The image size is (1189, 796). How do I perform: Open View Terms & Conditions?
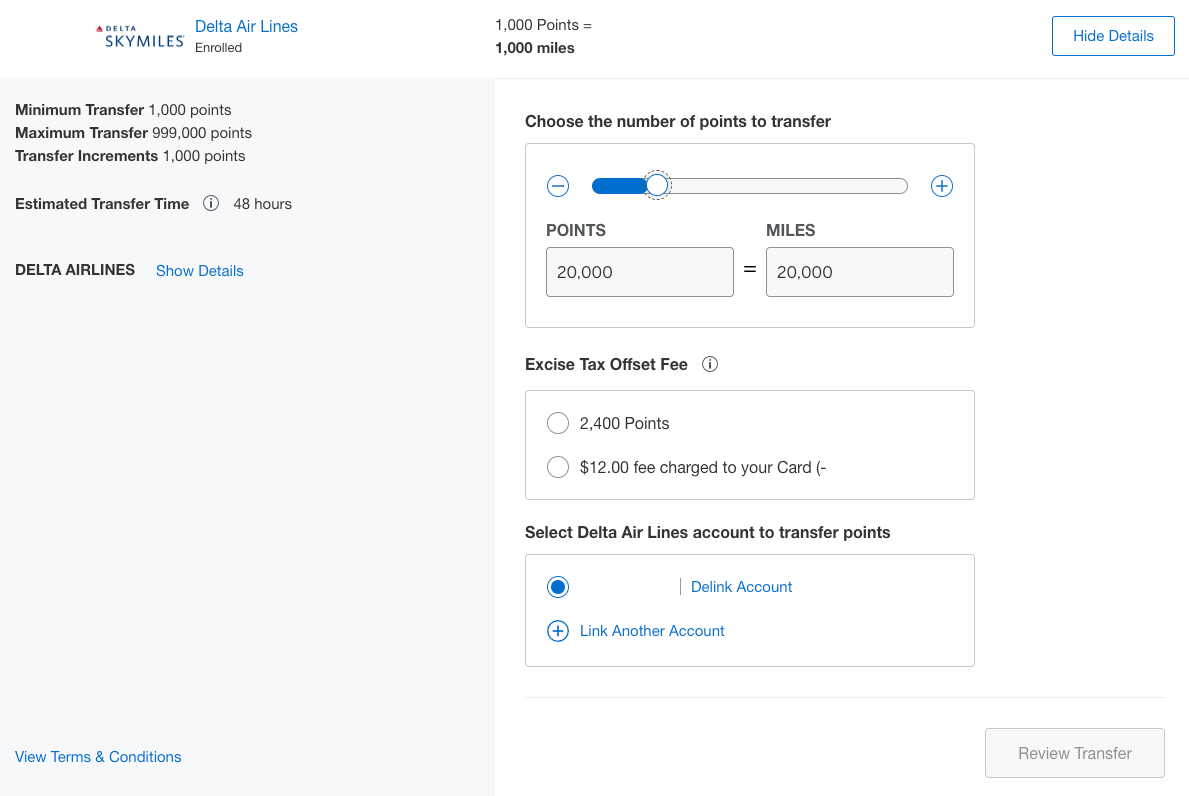(x=98, y=757)
